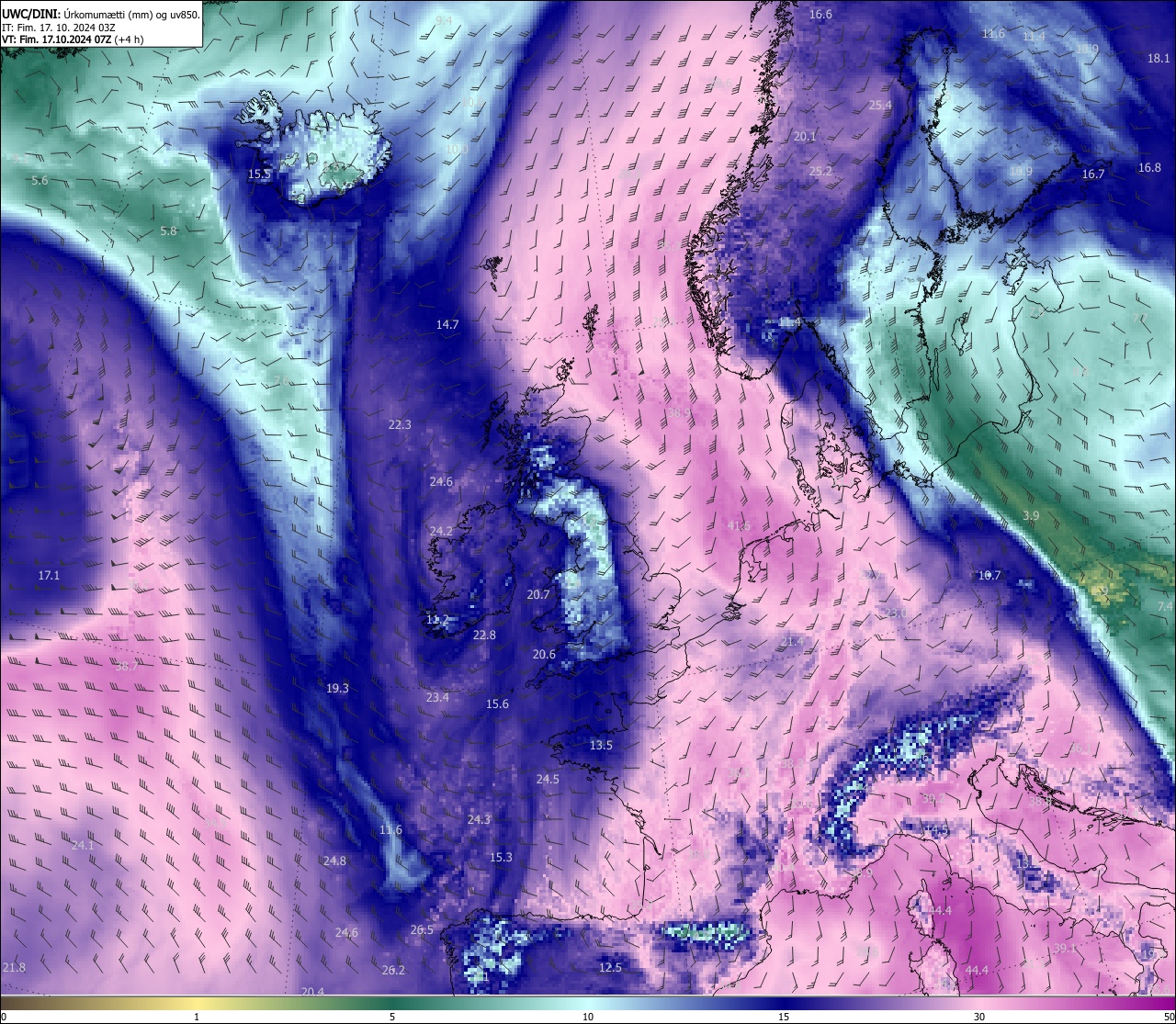Select the 16.8 value label

[x=1149, y=167]
